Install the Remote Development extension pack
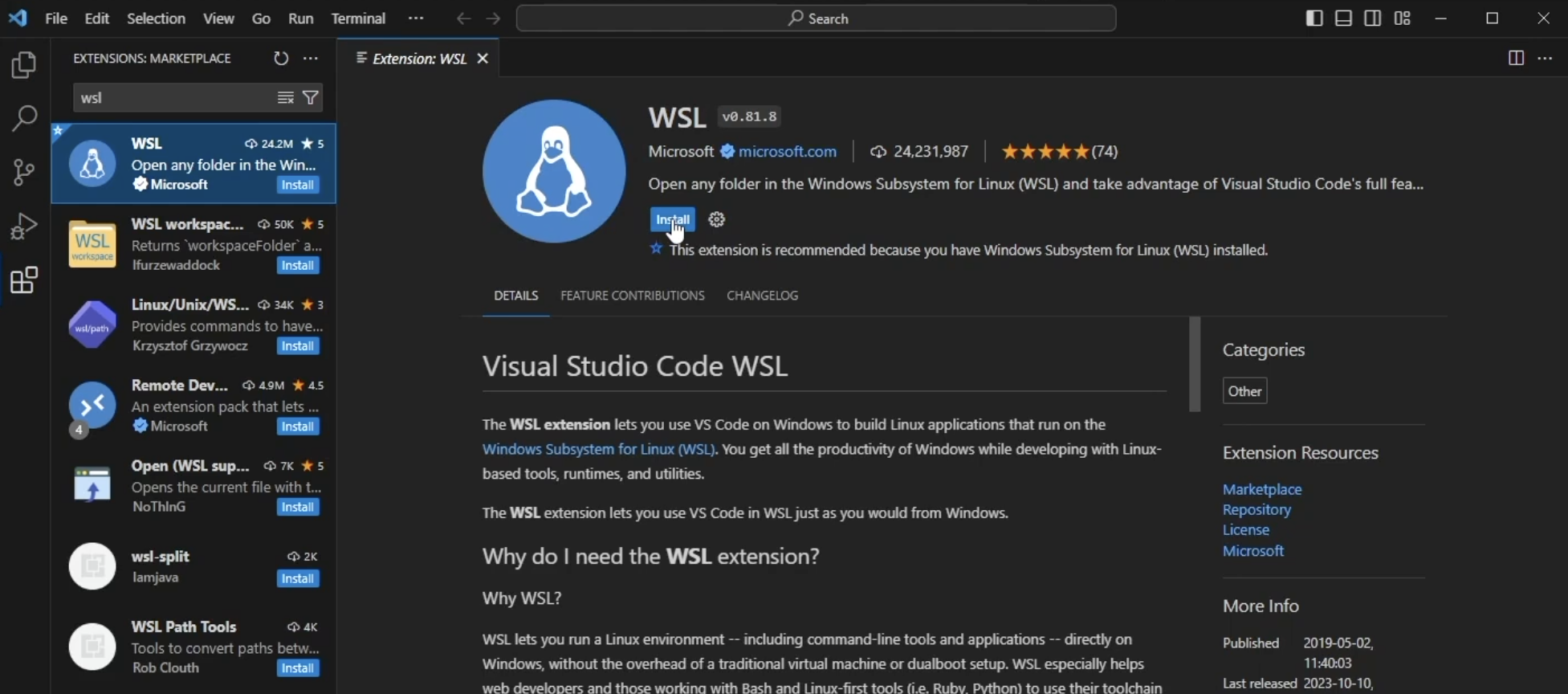This screenshot has width=1568, height=694. [298, 427]
